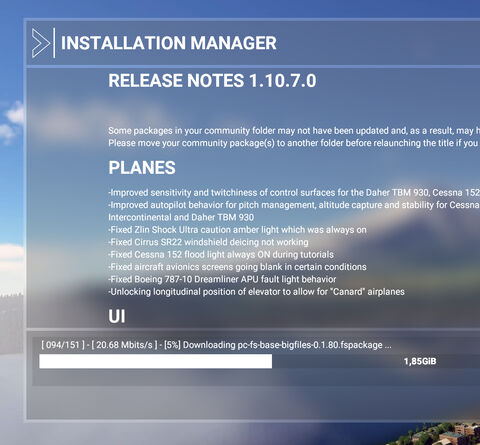The height and width of the screenshot is (445, 480).
Task: Click the 1,85GiB download size label
Action: (420, 361)
